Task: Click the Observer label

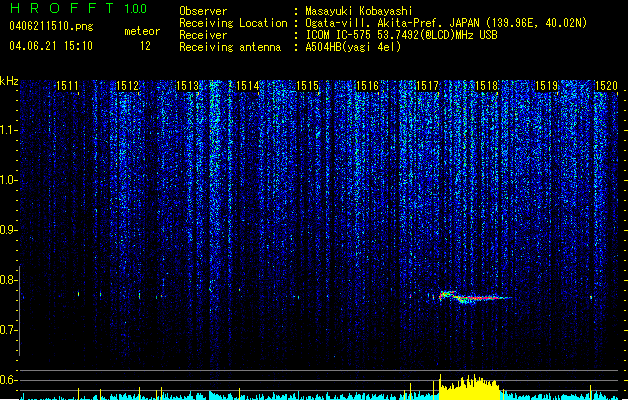Action: pyautogui.click(x=203, y=11)
